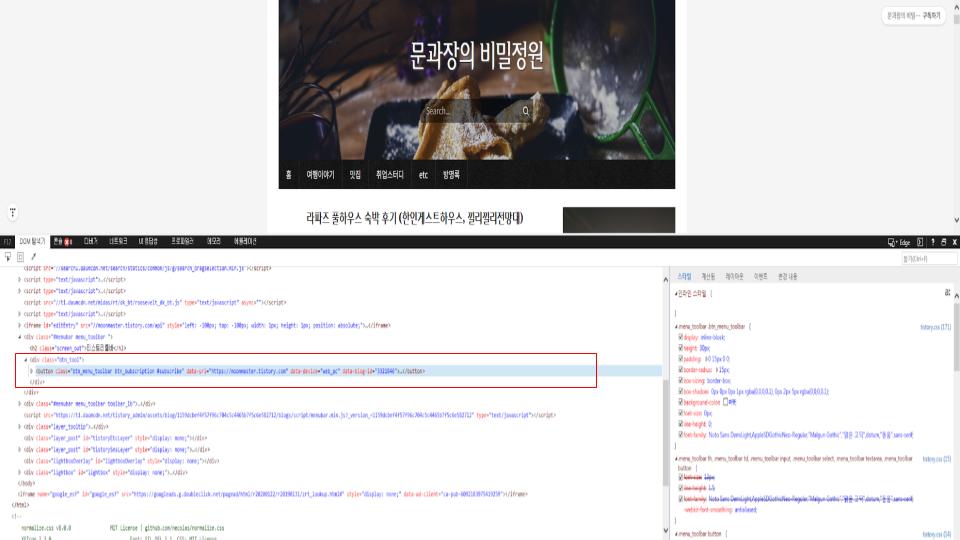Select the DOM 탐색기 tab

(32, 241)
